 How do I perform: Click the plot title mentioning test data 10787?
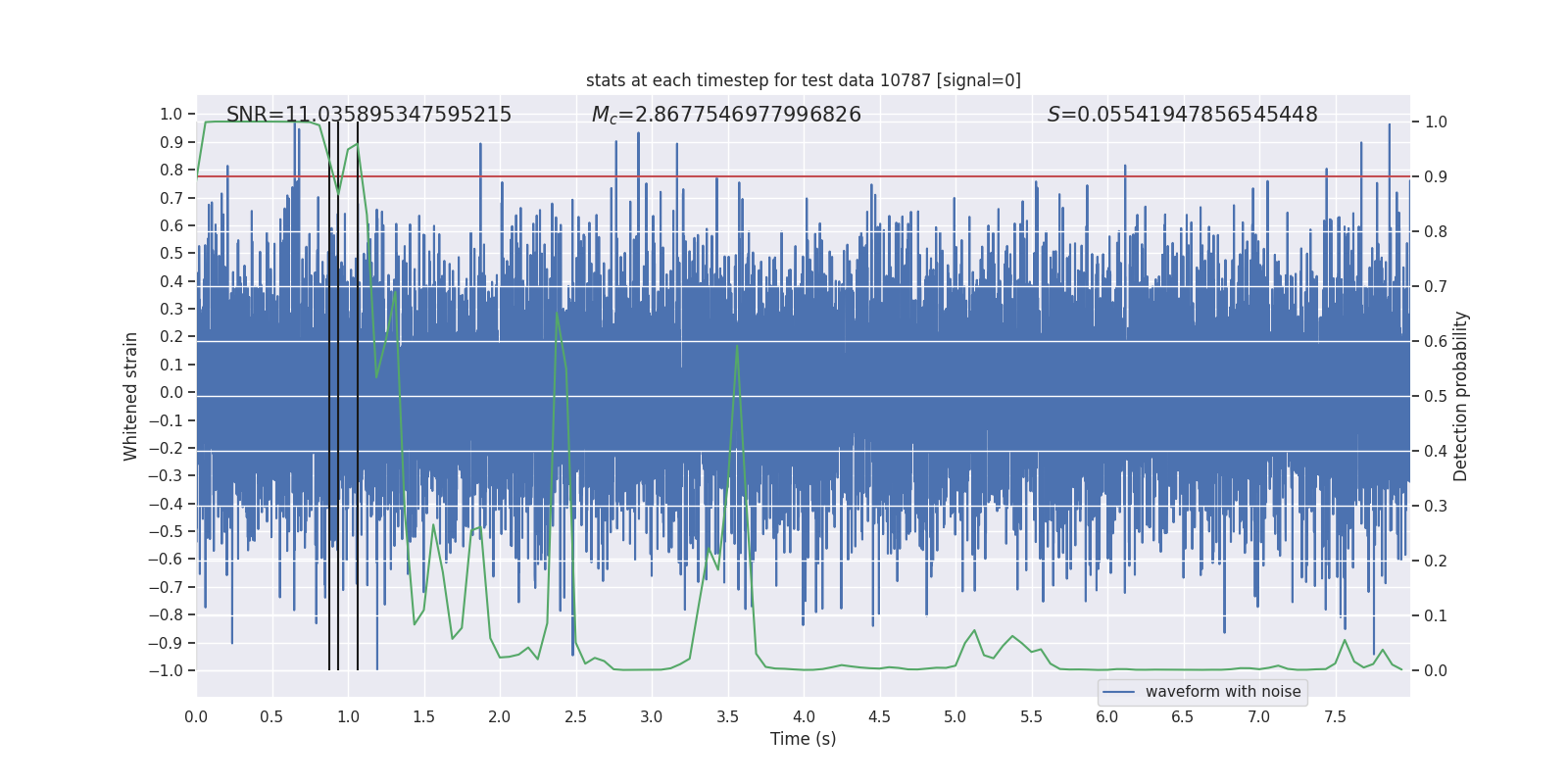click(803, 80)
